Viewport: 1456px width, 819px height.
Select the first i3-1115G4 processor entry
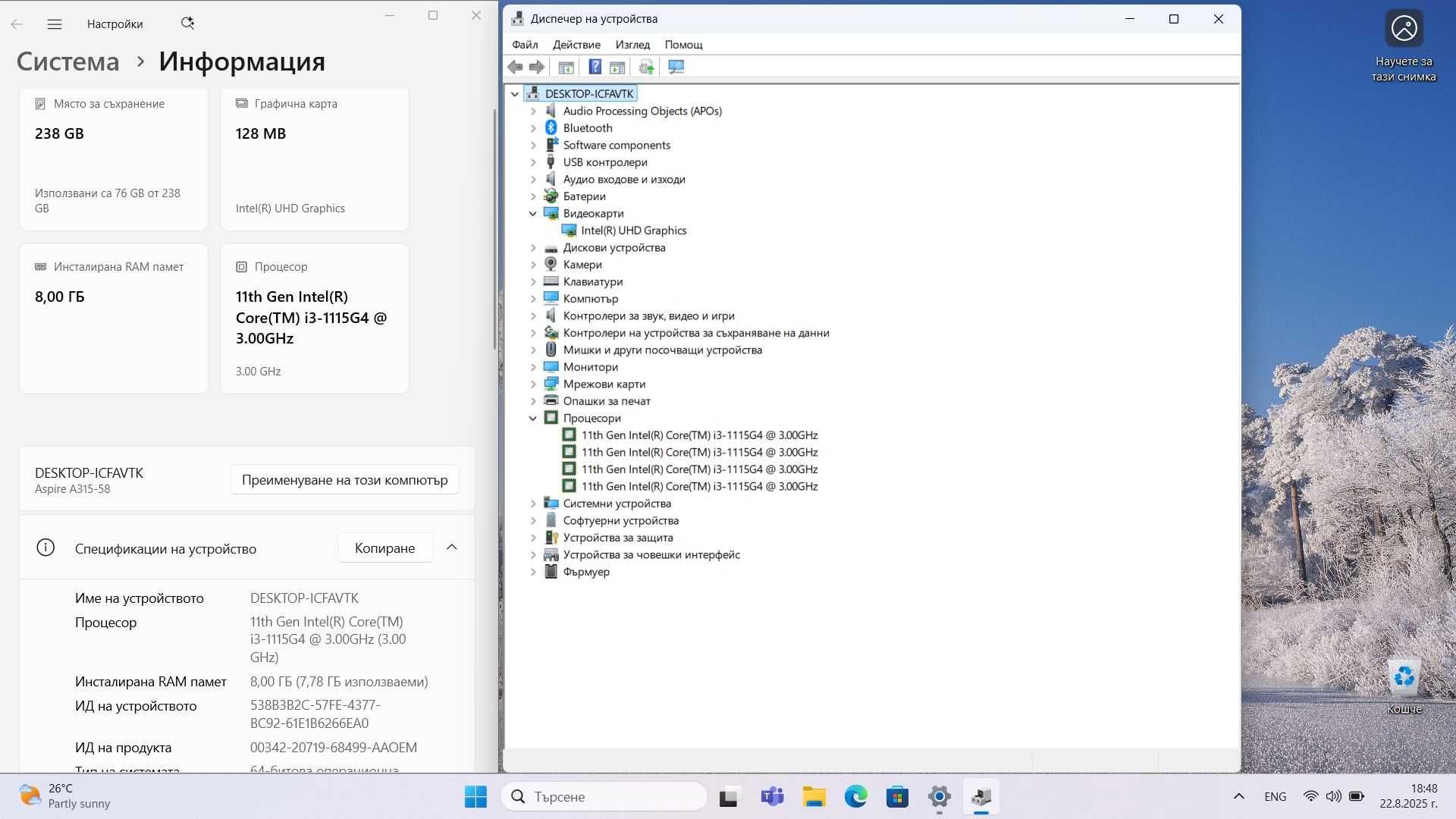click(698, 435)
